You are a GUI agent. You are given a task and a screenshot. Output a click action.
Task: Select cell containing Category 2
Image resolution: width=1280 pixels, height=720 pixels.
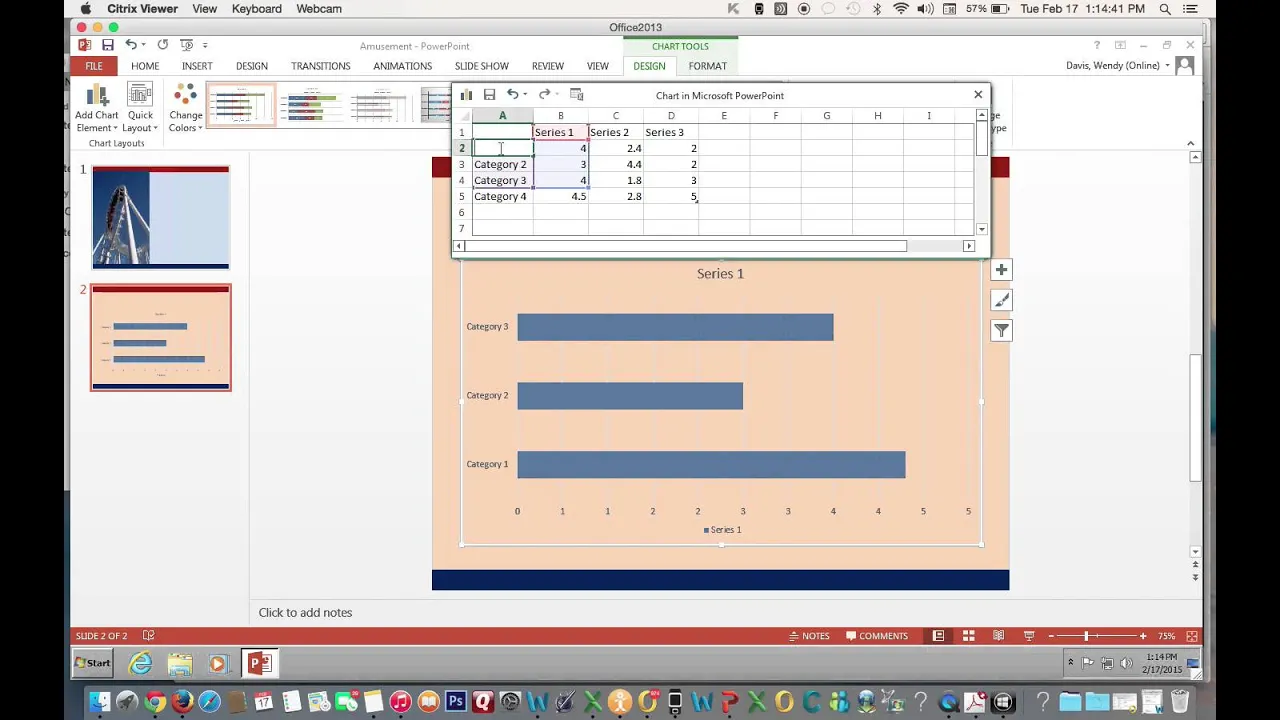tap(502, 164)
